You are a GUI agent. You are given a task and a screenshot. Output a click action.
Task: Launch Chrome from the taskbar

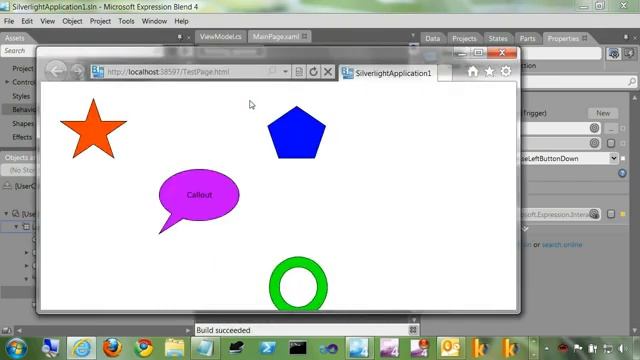point(144,348)
